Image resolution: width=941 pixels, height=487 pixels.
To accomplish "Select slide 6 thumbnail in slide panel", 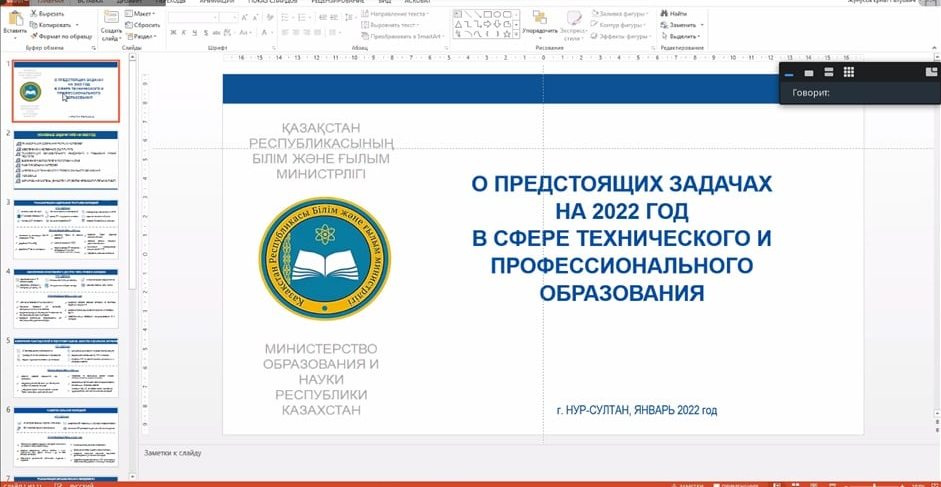I will click(66, 437).
